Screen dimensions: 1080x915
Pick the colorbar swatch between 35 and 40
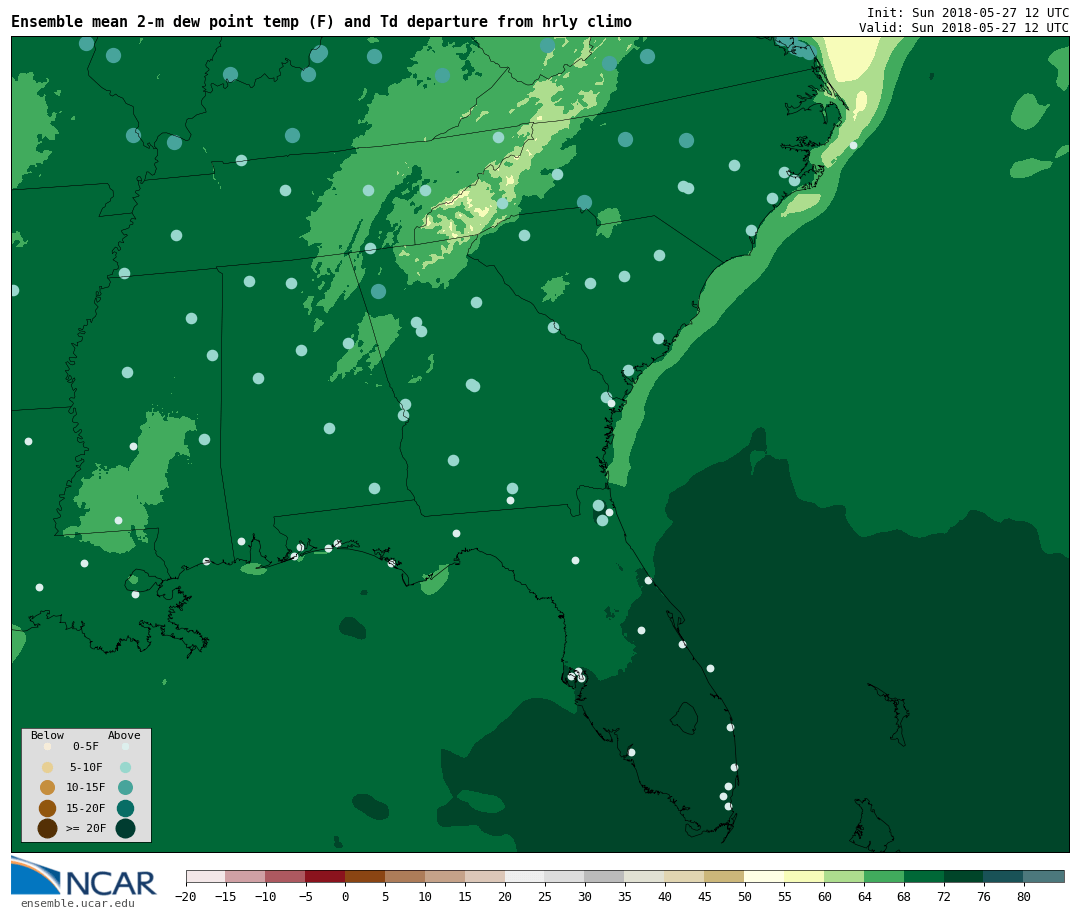[645, 876]
